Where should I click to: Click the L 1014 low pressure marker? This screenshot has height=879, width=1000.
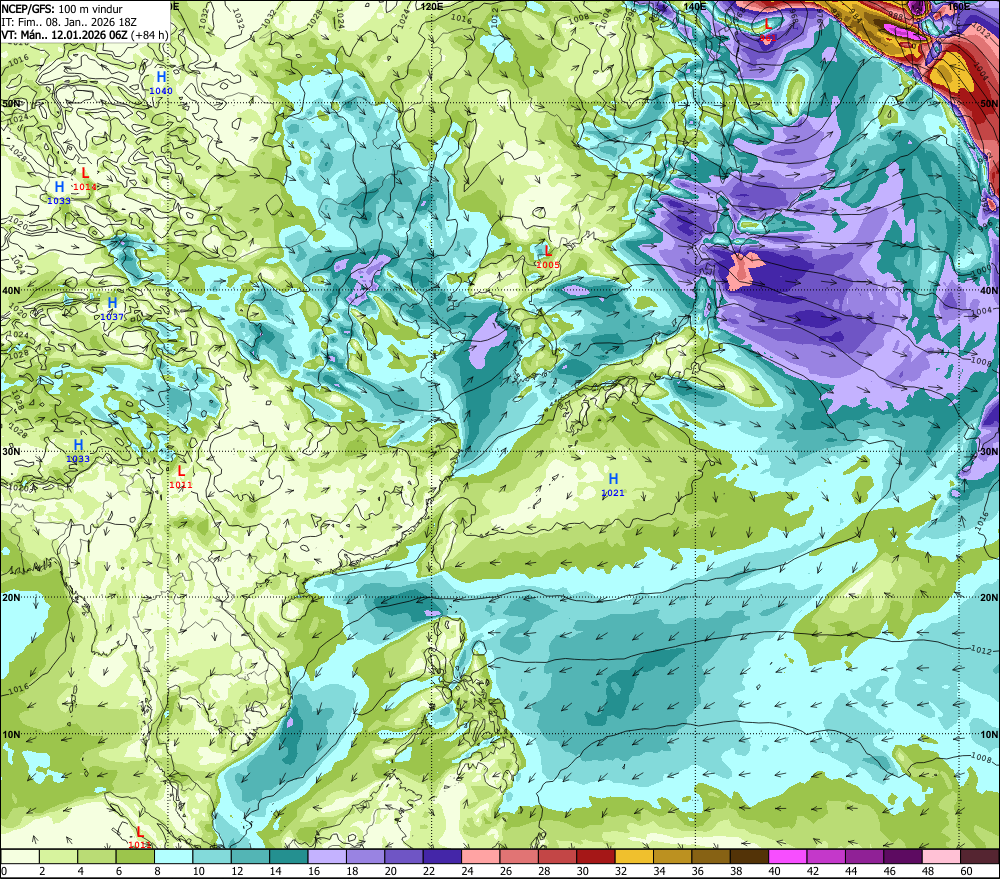pyautogui.click(x=85, y=179)
